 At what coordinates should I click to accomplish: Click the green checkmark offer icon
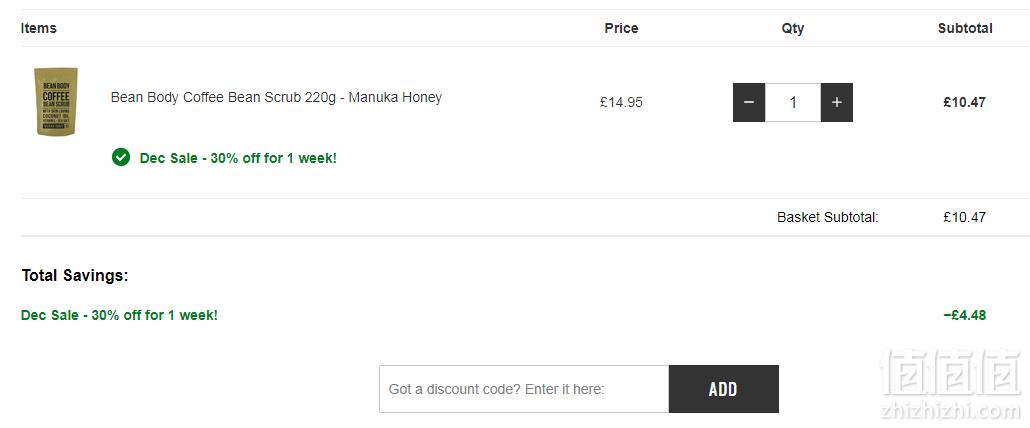point(121,158)
